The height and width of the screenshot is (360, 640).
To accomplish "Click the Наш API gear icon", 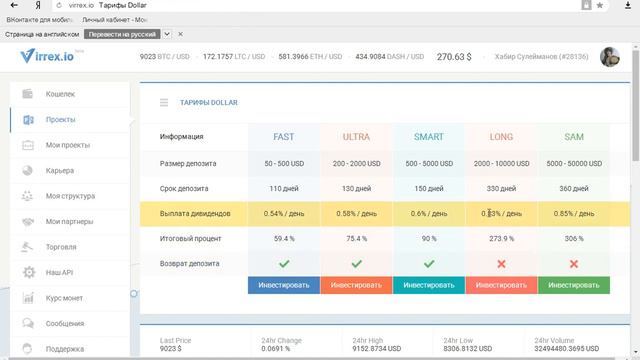I will pos(29,272).
